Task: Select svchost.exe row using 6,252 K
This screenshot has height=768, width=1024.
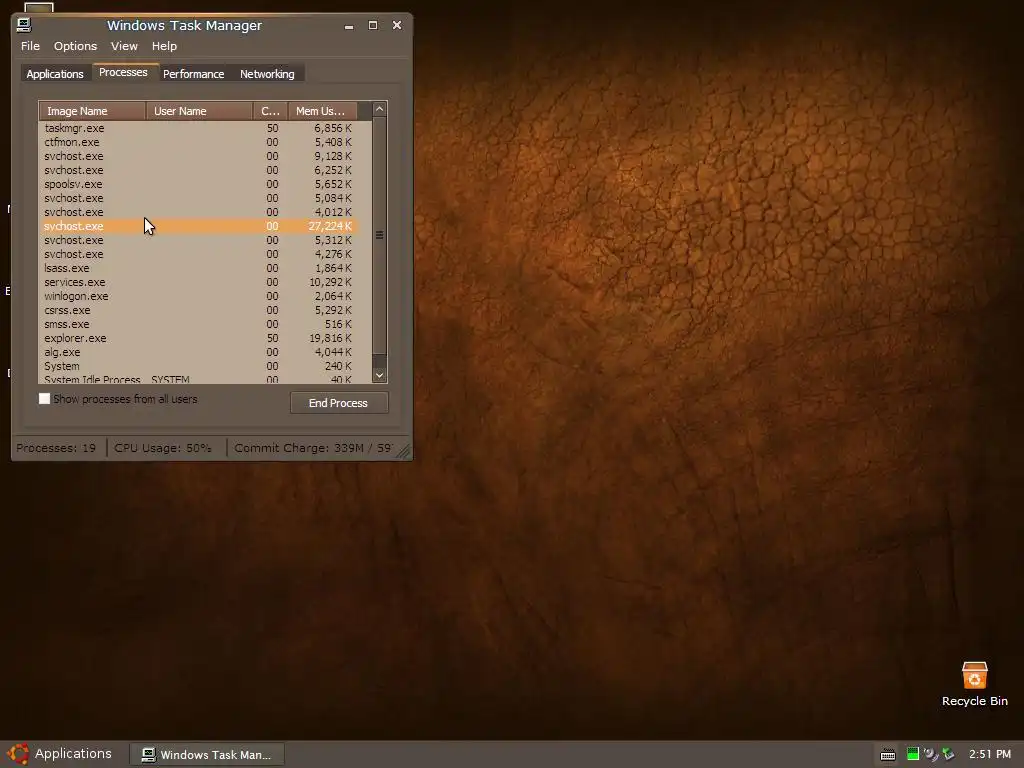Action: (x=198, y=170)
